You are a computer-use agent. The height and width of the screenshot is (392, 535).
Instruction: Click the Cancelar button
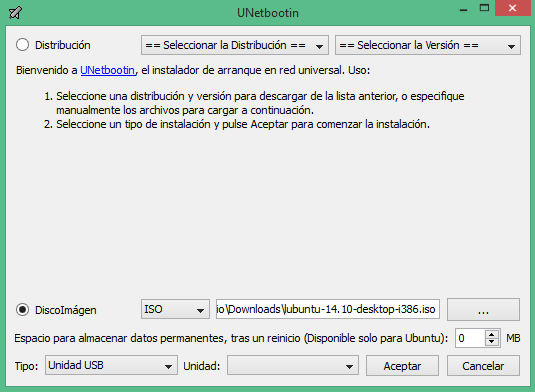point(483,366)
